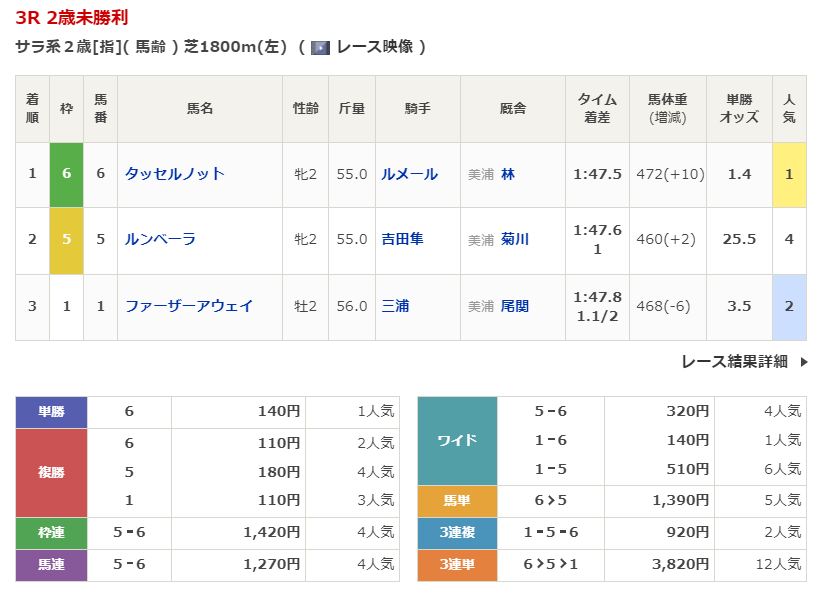The image size is (822, 592).
Task: Click the blue 単勝 payout label
Action: (52, 411)
